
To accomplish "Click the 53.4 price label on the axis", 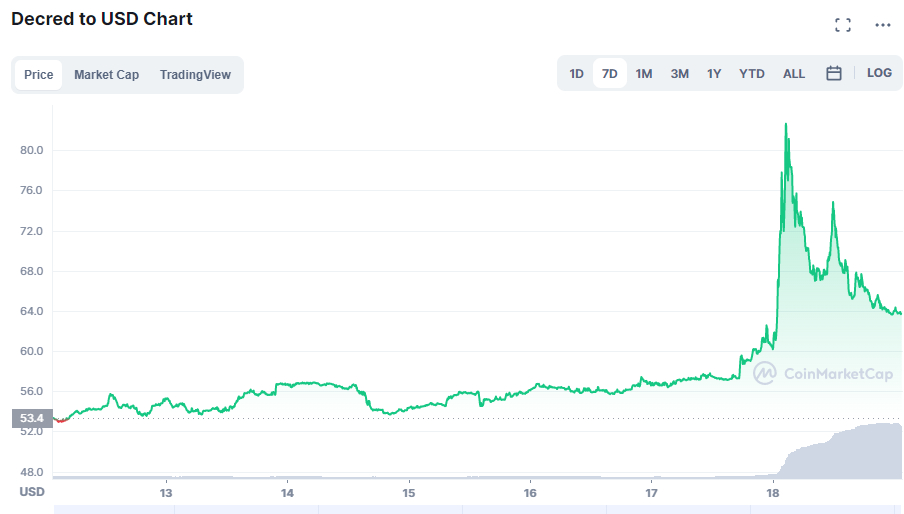I will (x=32, y=418).
